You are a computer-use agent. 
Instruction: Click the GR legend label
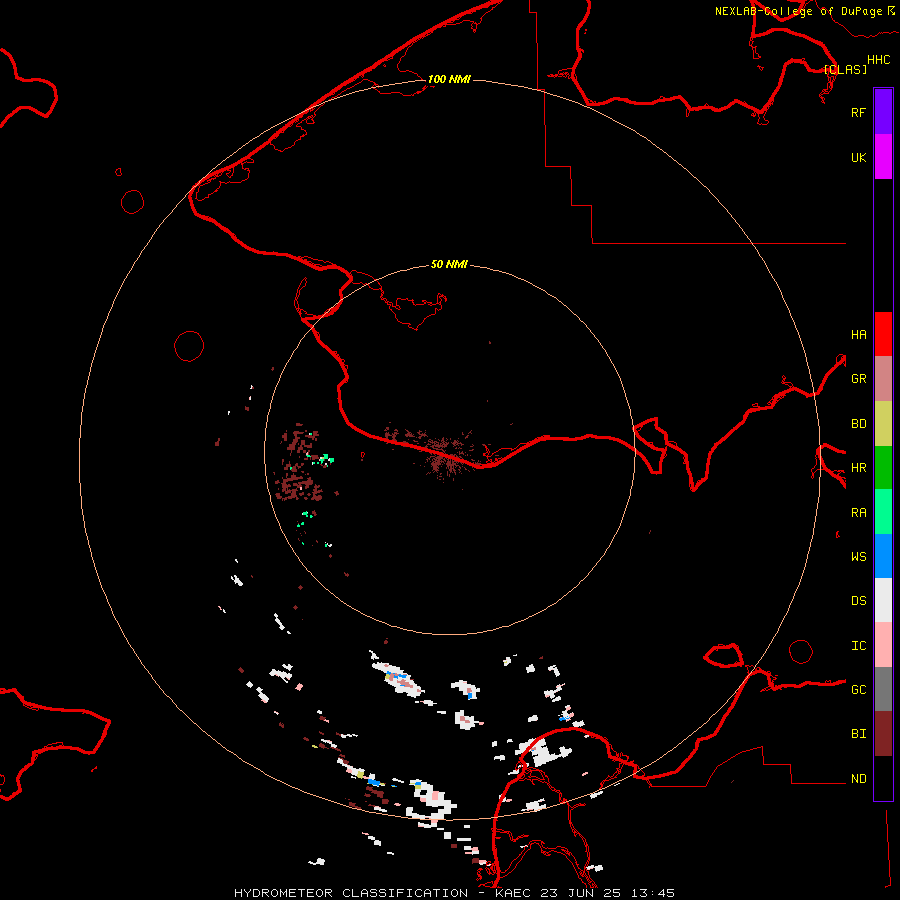click(x=858, y=379)
